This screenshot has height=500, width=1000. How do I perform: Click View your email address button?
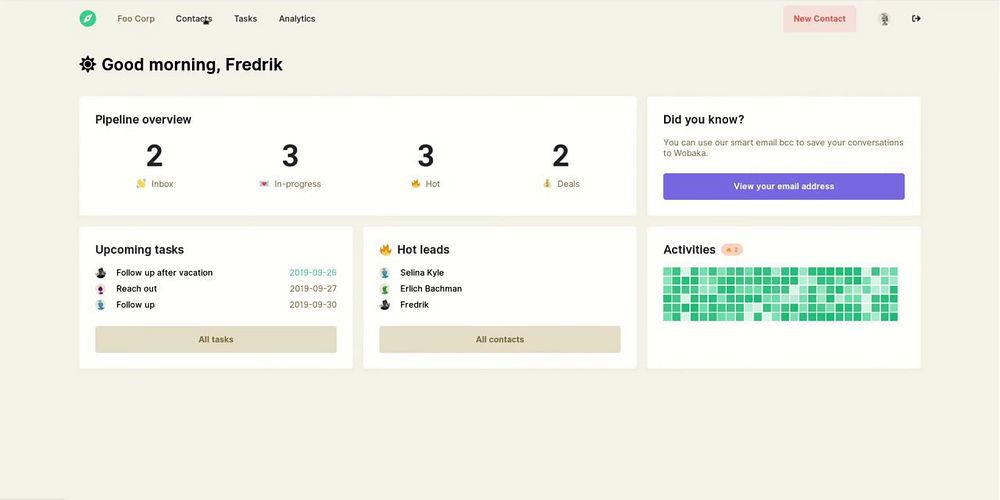coord(784,186)
